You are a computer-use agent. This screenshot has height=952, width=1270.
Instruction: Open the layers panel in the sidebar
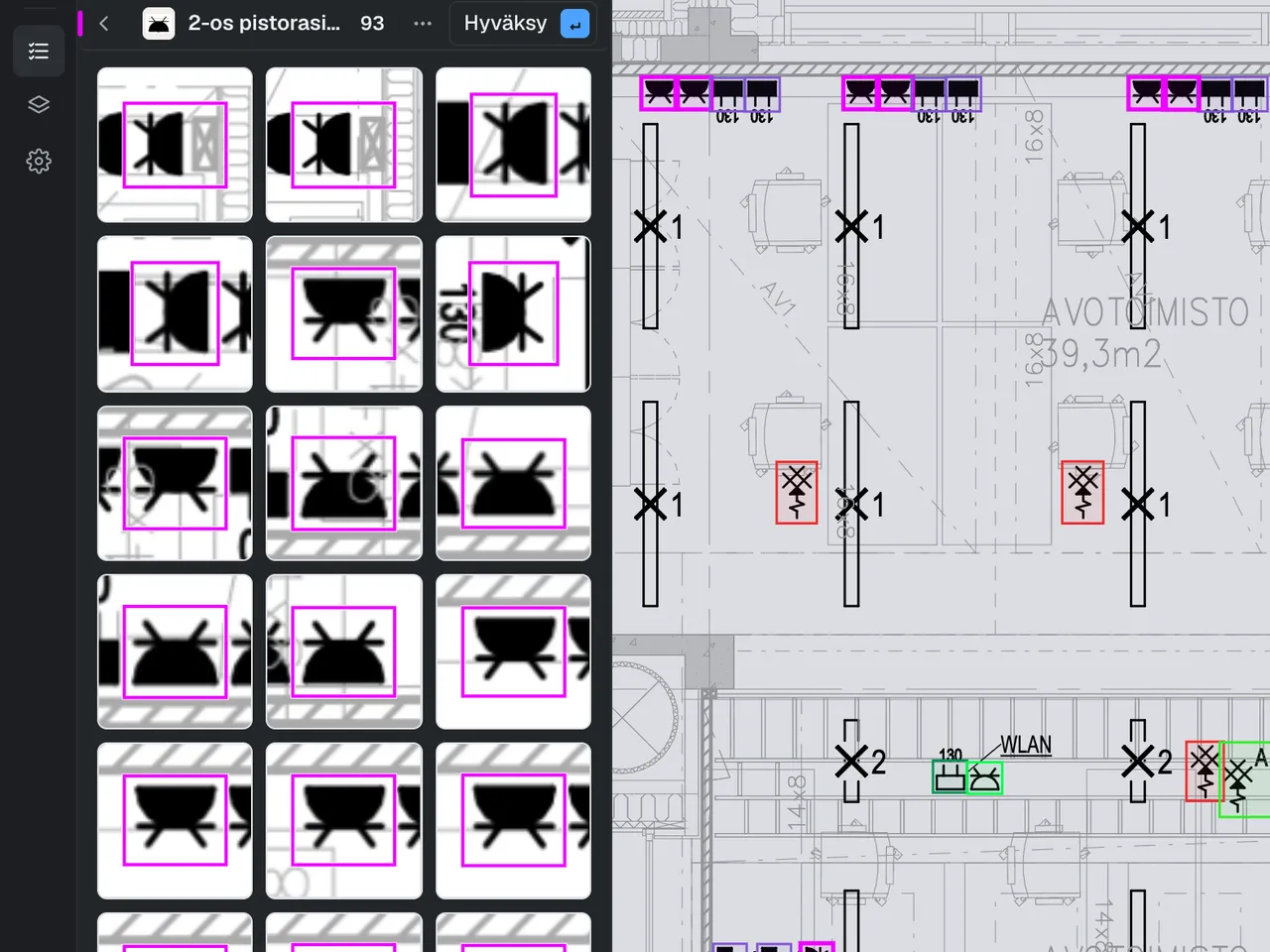pos(39,105)
